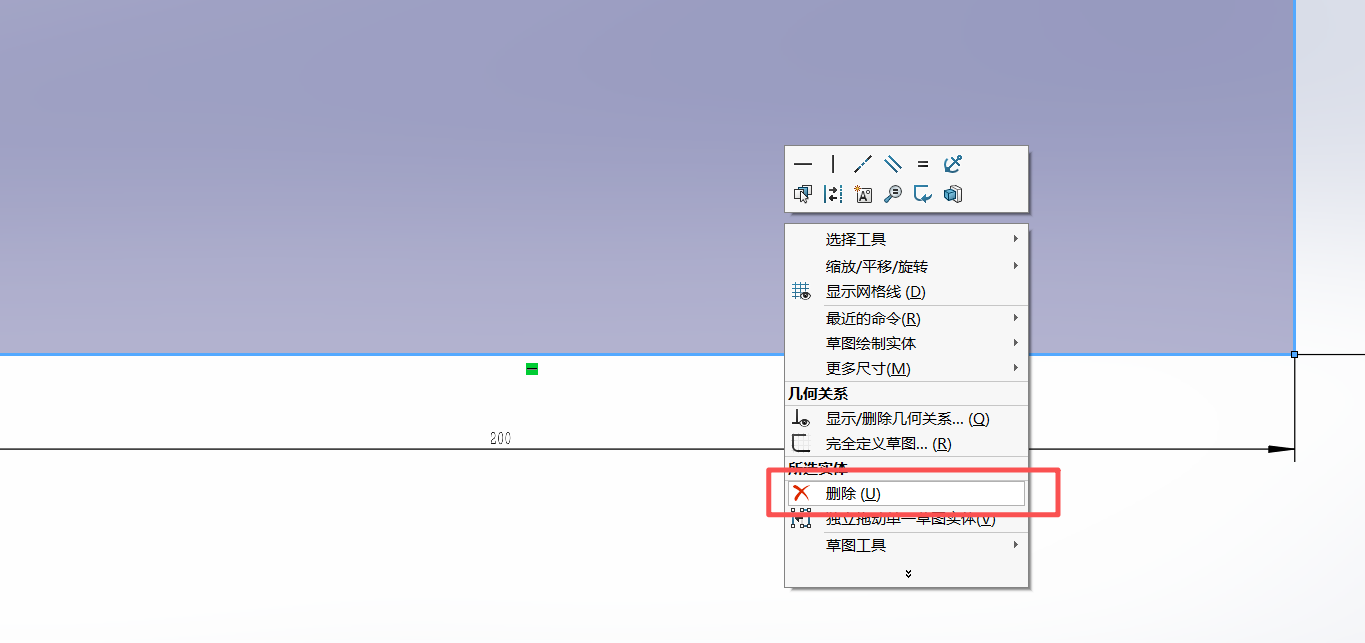1365x643 pixels.
Task: Apply the vertical relation icon
Action: (833, 164)
